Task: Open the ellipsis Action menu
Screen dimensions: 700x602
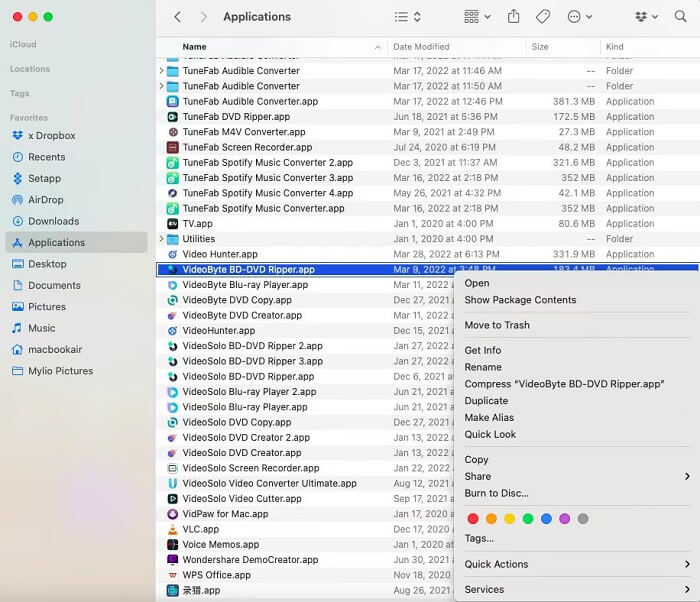Action: click(579, 17)
